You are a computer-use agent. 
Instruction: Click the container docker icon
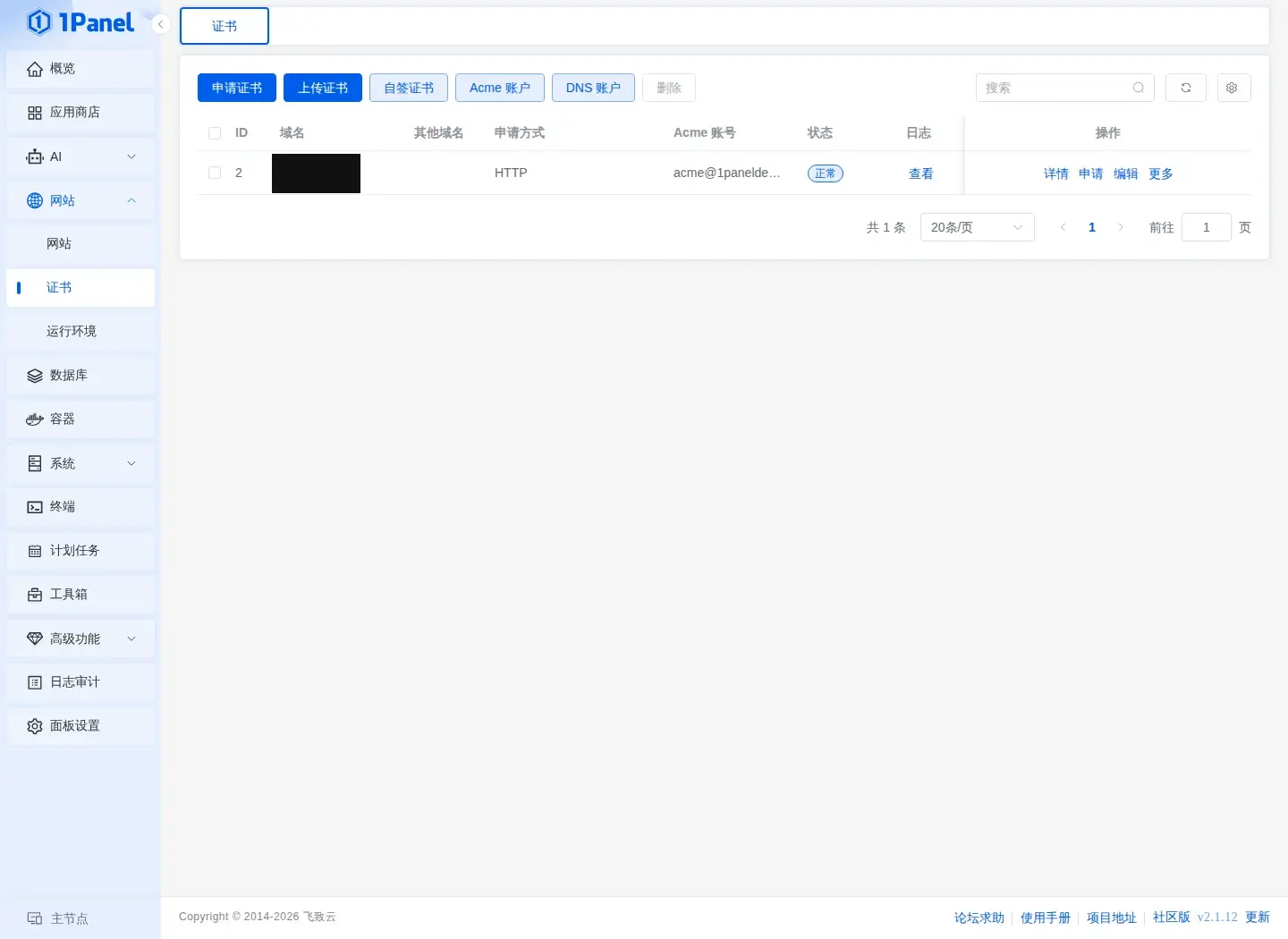pos(35,419)
